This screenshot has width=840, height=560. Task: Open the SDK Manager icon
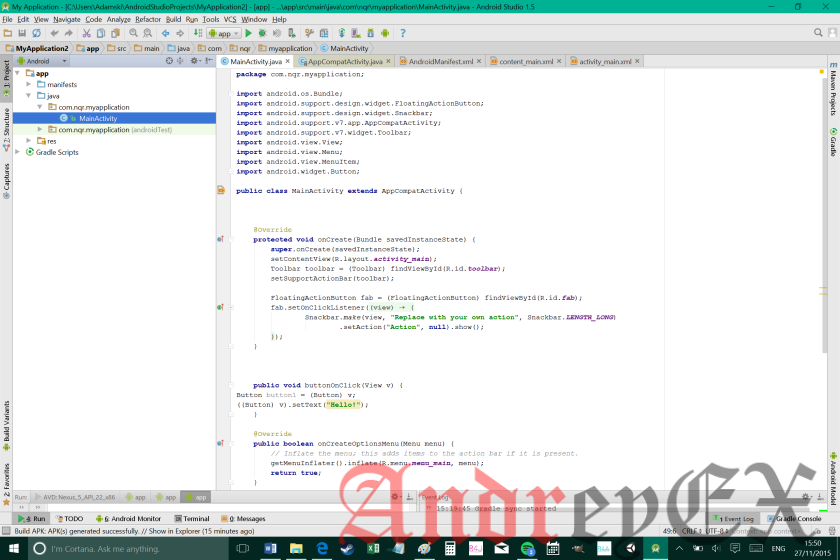(x=370, y=33)
